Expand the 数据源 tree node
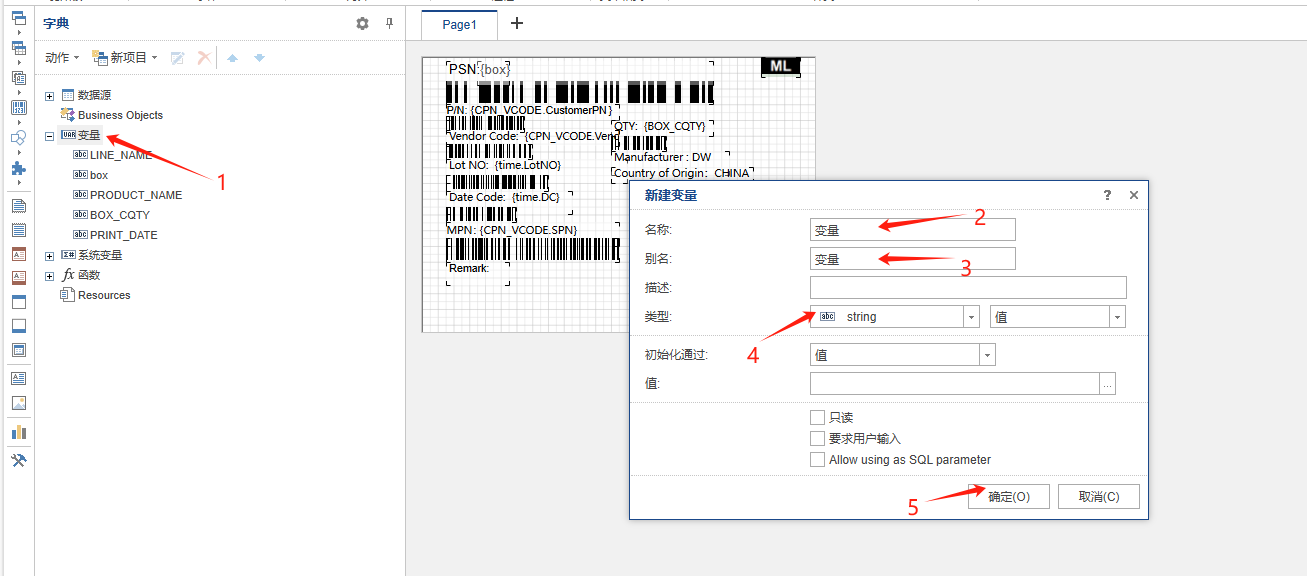The height and width of the screenshot is (576, 1307). tap(50, 96)
